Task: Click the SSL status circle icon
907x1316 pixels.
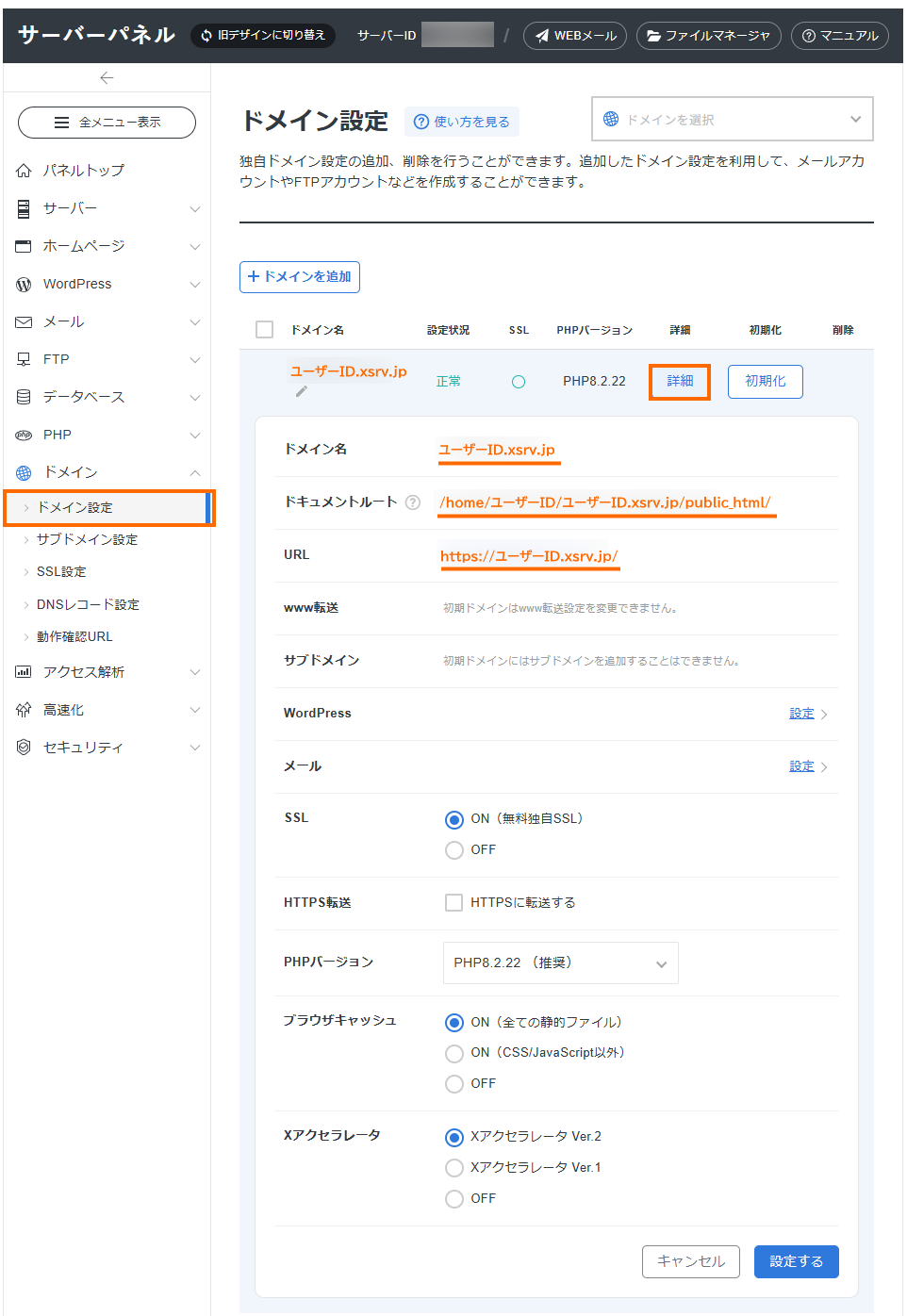Action: tap(519, 382)
